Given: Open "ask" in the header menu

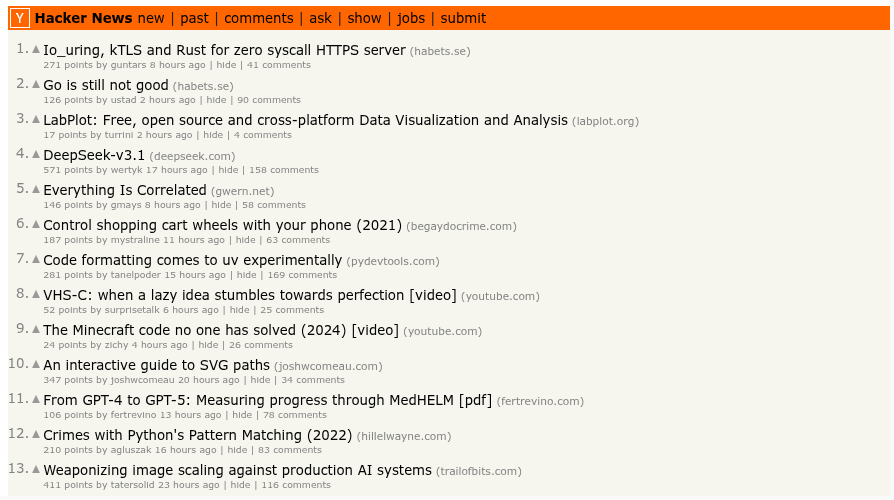Looking at the screenshot, I should [x=320, y=18].
